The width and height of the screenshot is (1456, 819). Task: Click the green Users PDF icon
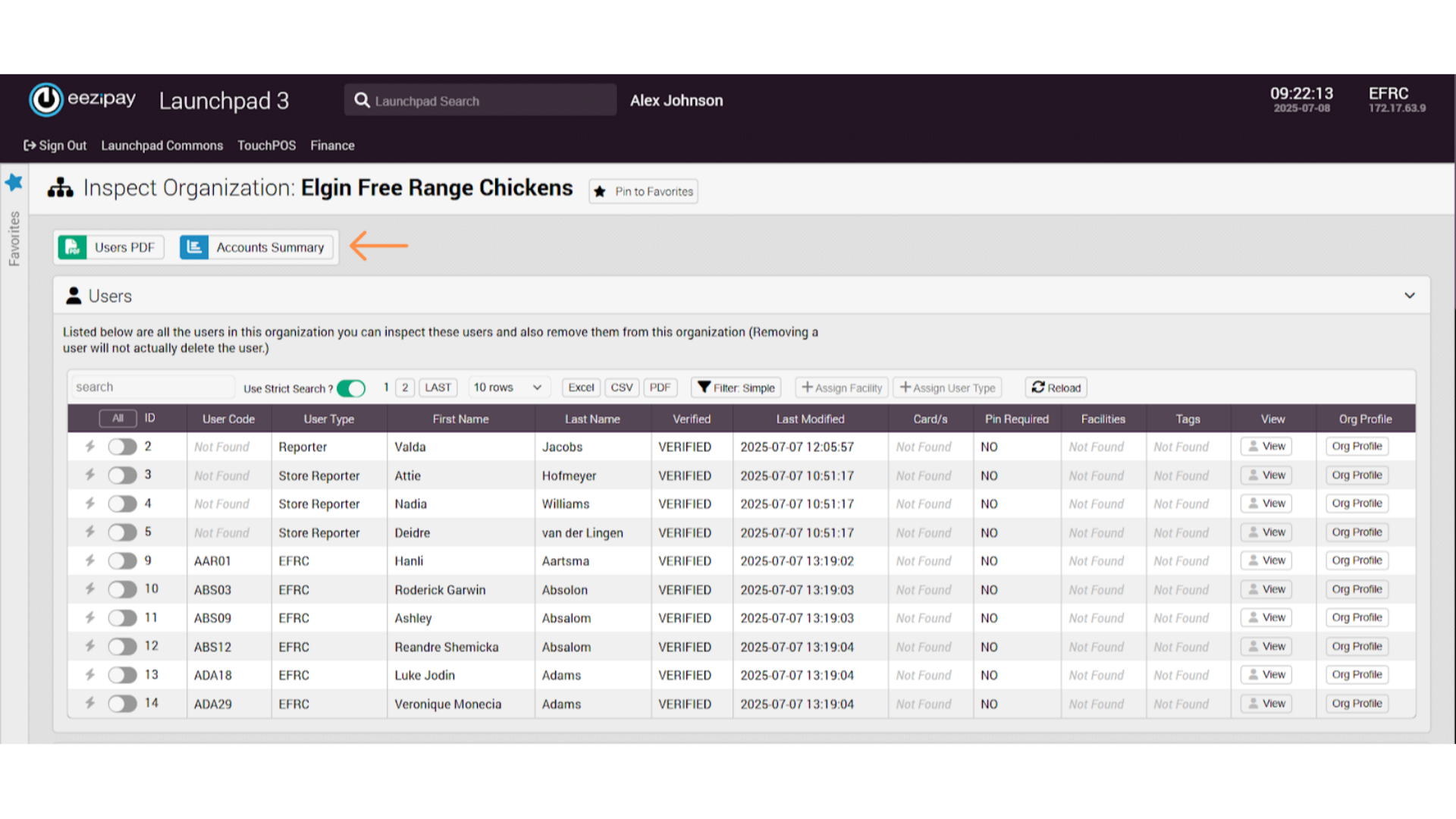coord(72,247)
